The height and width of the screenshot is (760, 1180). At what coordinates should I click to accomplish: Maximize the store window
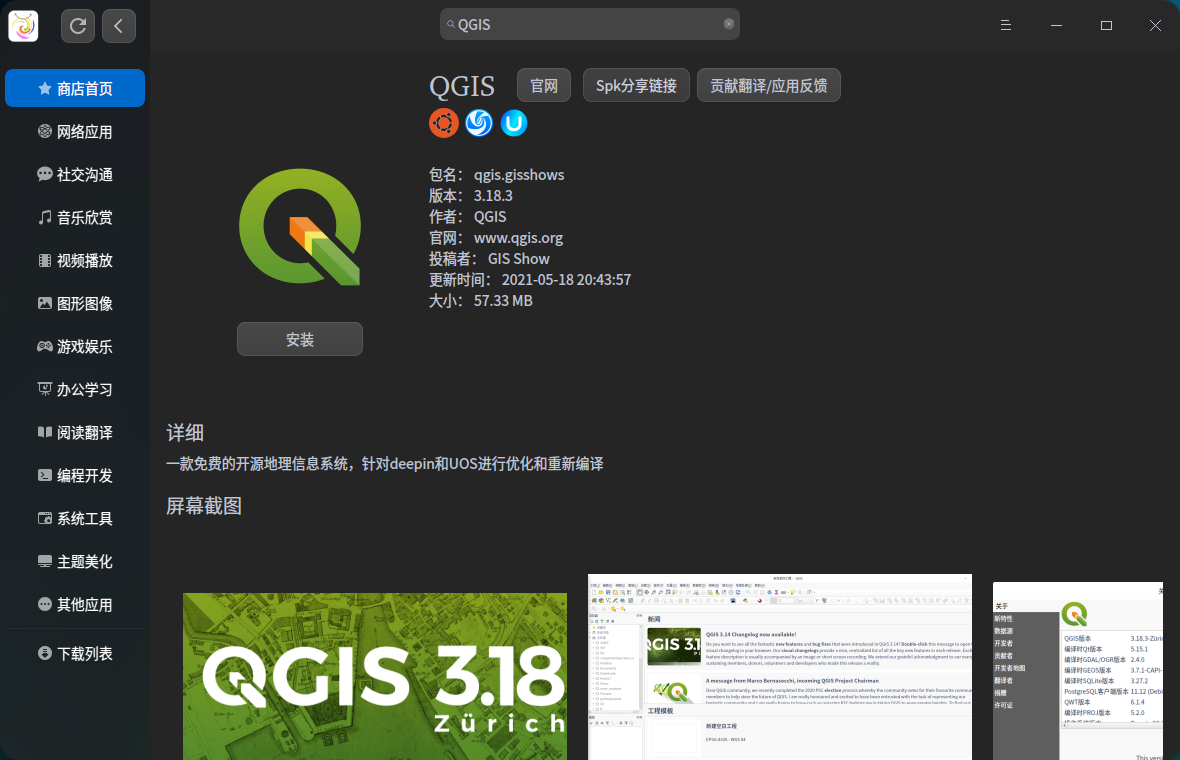pos(1106,26)
